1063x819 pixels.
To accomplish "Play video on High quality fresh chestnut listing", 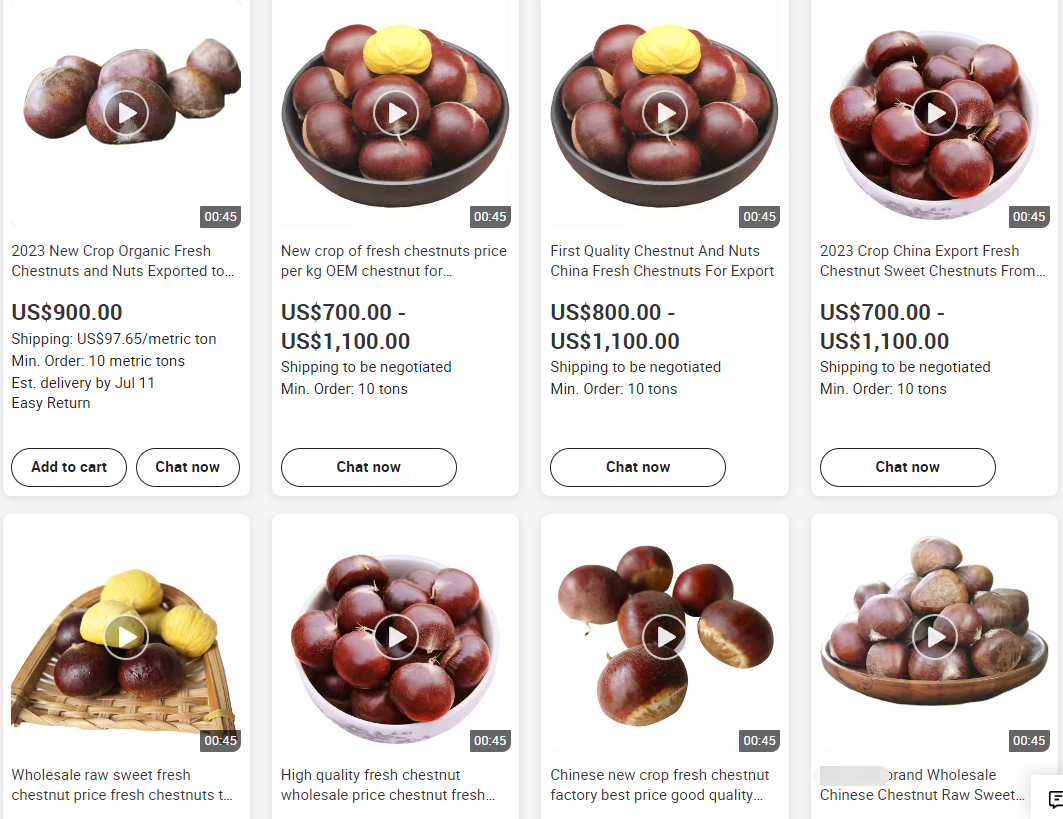I will 396,637.
